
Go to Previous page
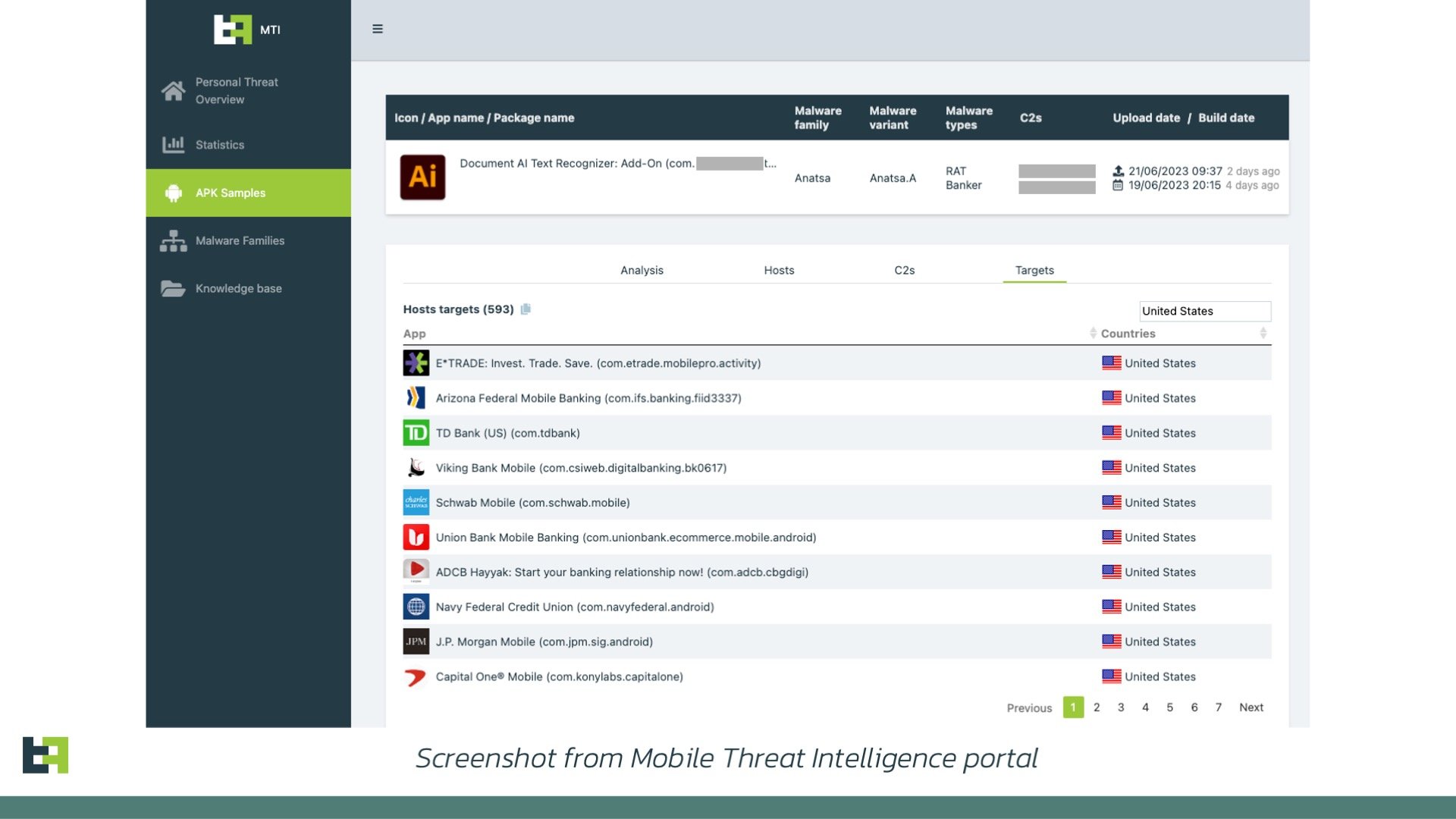(x=1029, y=708)
